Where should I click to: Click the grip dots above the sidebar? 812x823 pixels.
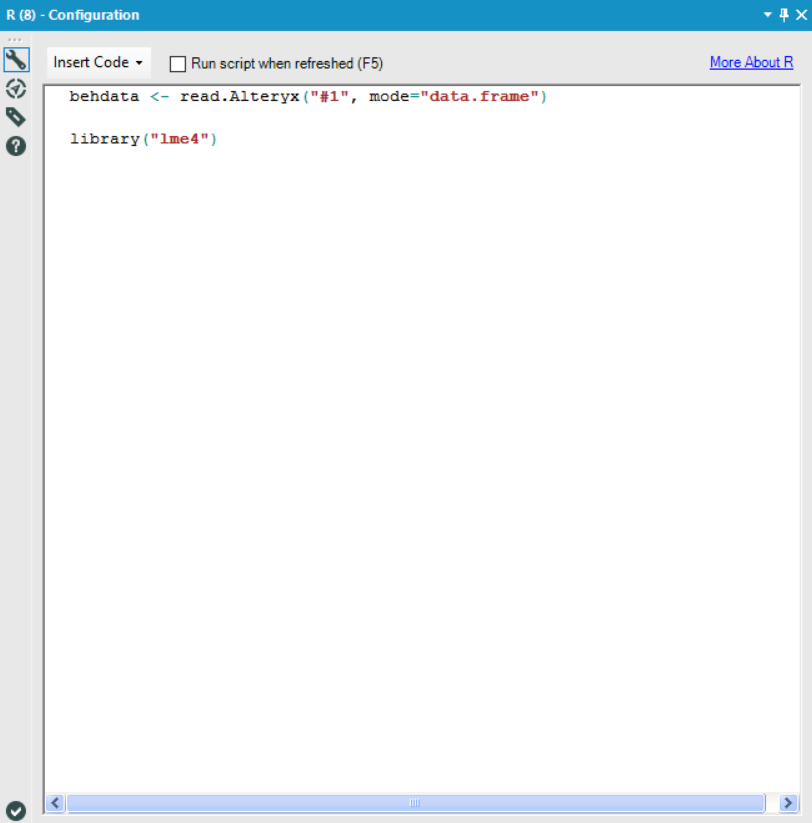pyautogui.click(x=15, y=38)
